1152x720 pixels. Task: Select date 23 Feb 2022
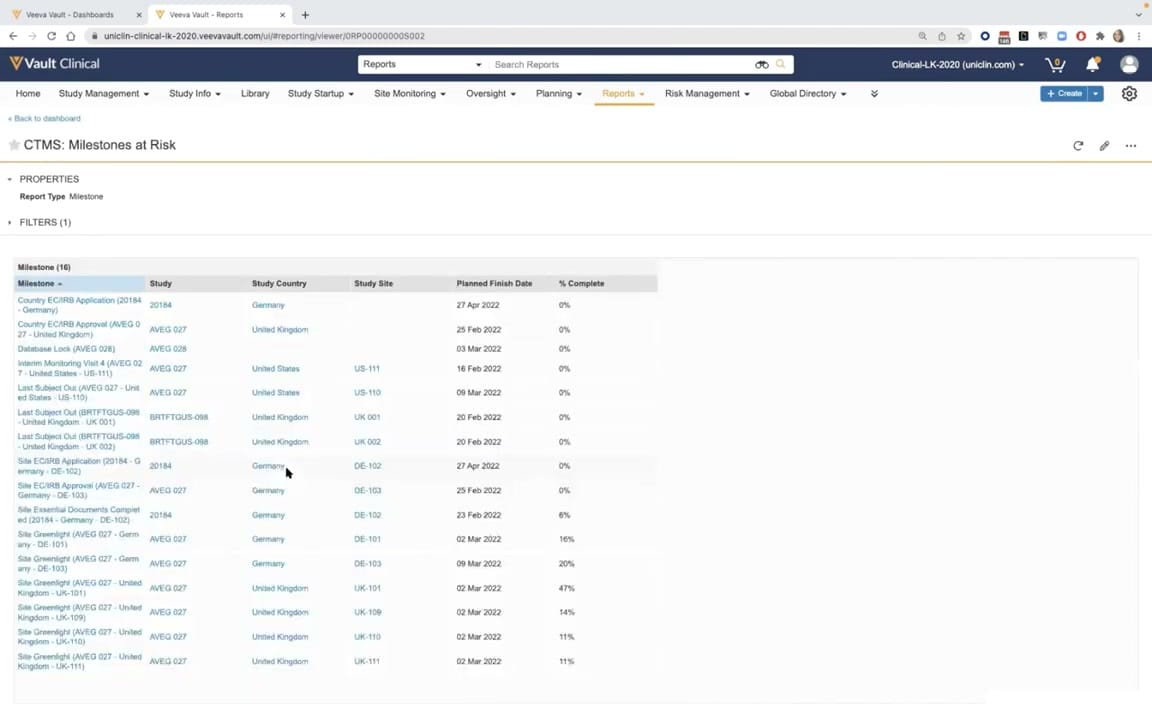(x=478, y=515)
